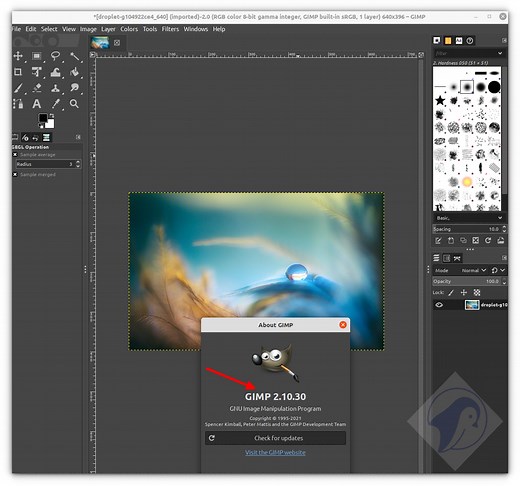Switch to the Brushes tab

coord(437,41)
